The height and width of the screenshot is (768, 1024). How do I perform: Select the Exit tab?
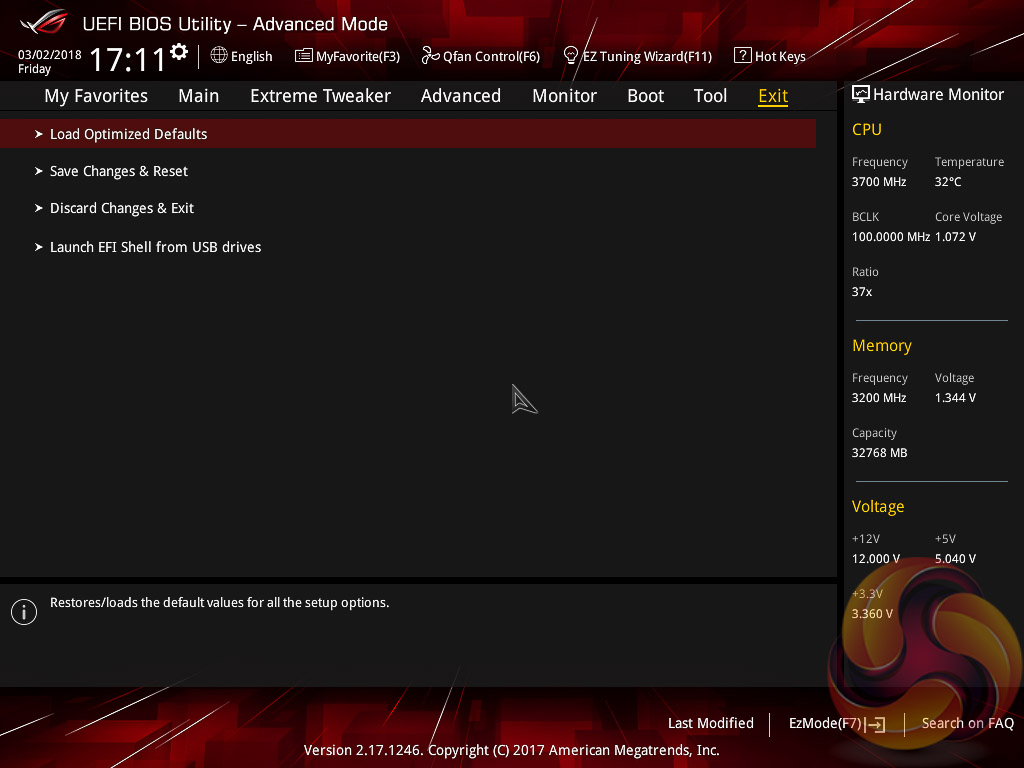point(773,96)
